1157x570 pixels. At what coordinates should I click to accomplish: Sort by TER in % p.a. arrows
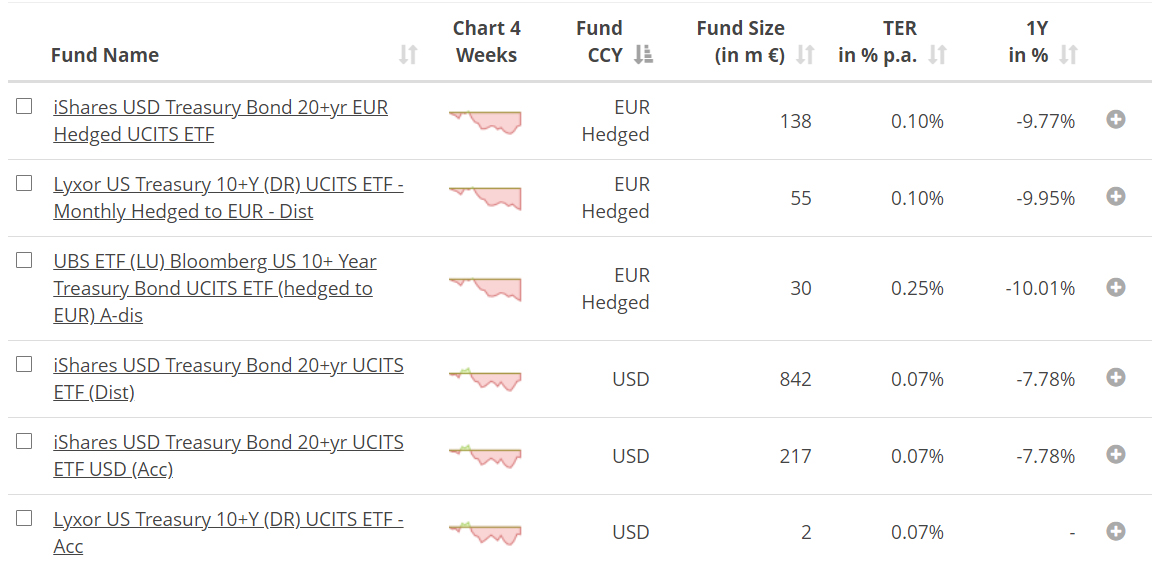coord(937,55)
